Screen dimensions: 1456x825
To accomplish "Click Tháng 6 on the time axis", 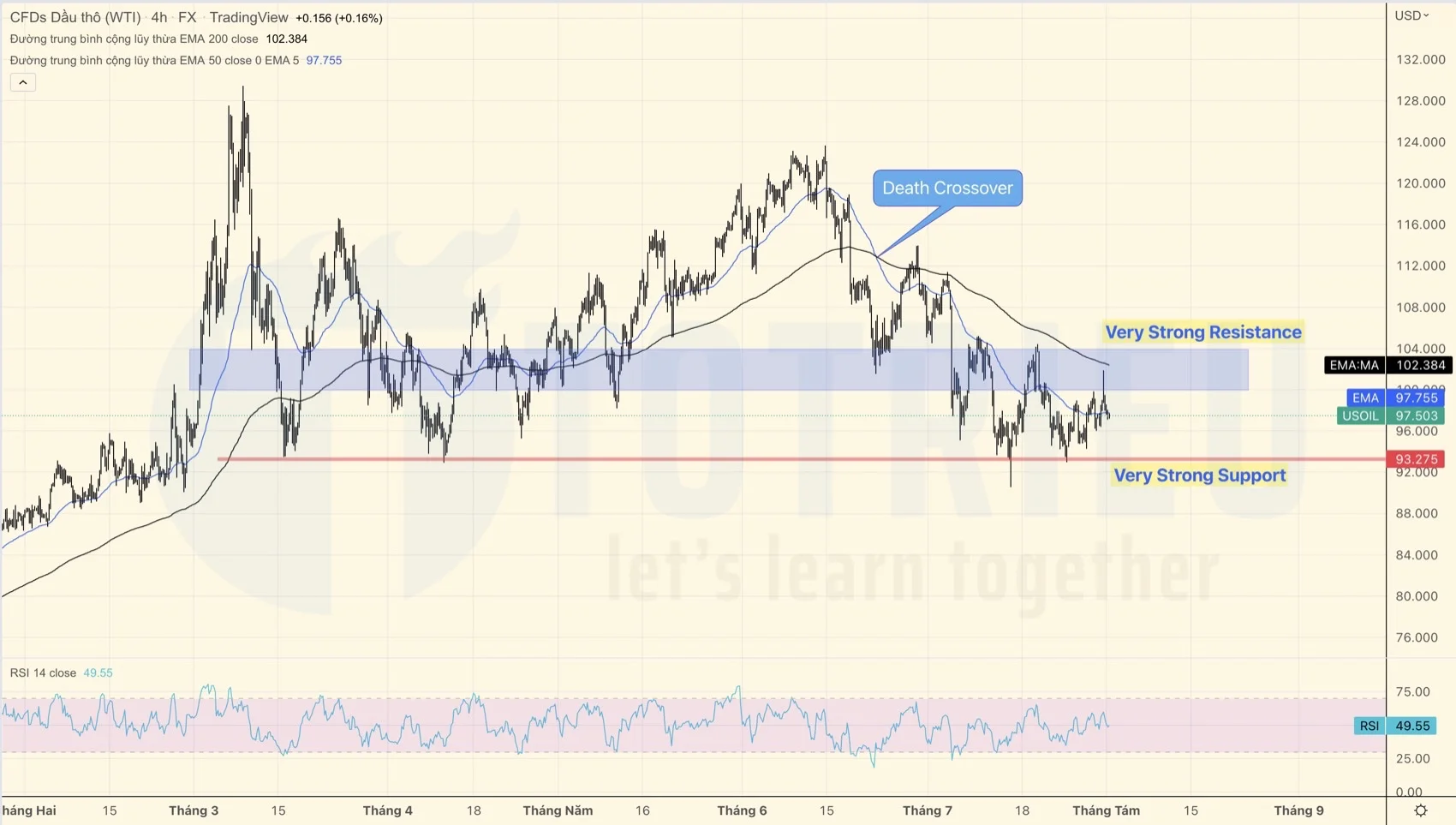I will 742,810.
